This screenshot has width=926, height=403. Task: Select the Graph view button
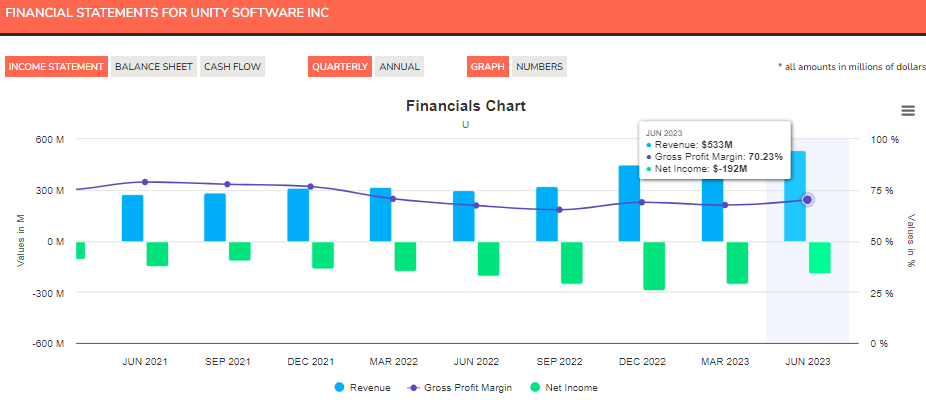pos(488,67)
